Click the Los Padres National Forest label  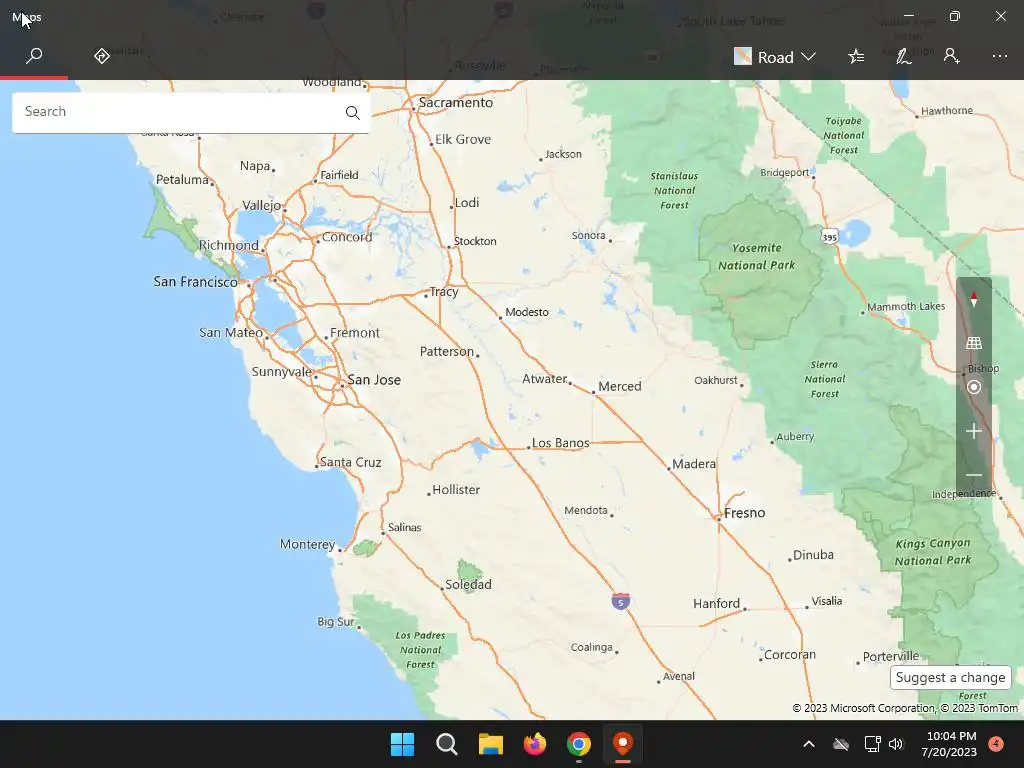coord(420,649)
